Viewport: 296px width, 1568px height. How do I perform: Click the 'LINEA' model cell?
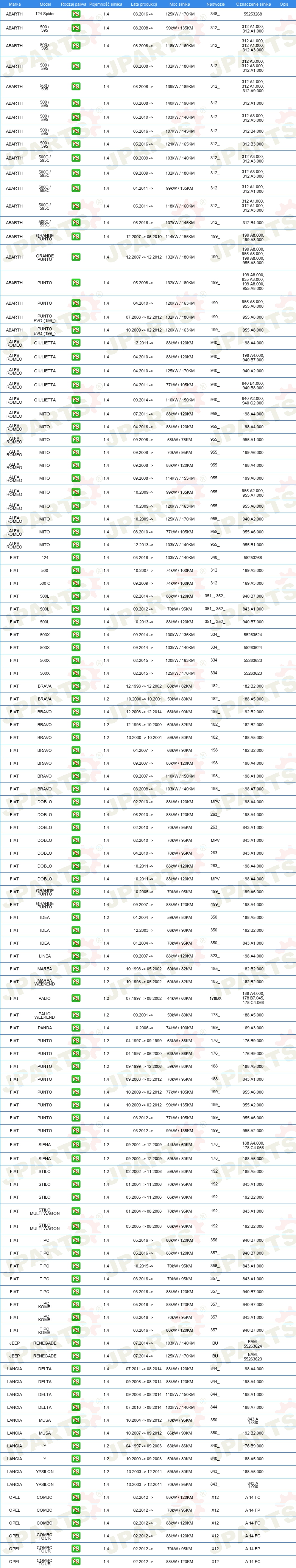44,956
